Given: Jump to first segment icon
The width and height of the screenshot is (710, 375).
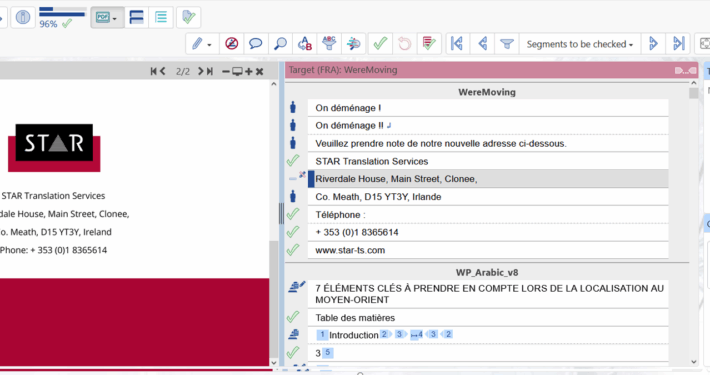Looking at the screenshot, I should [x=457, y=44].
